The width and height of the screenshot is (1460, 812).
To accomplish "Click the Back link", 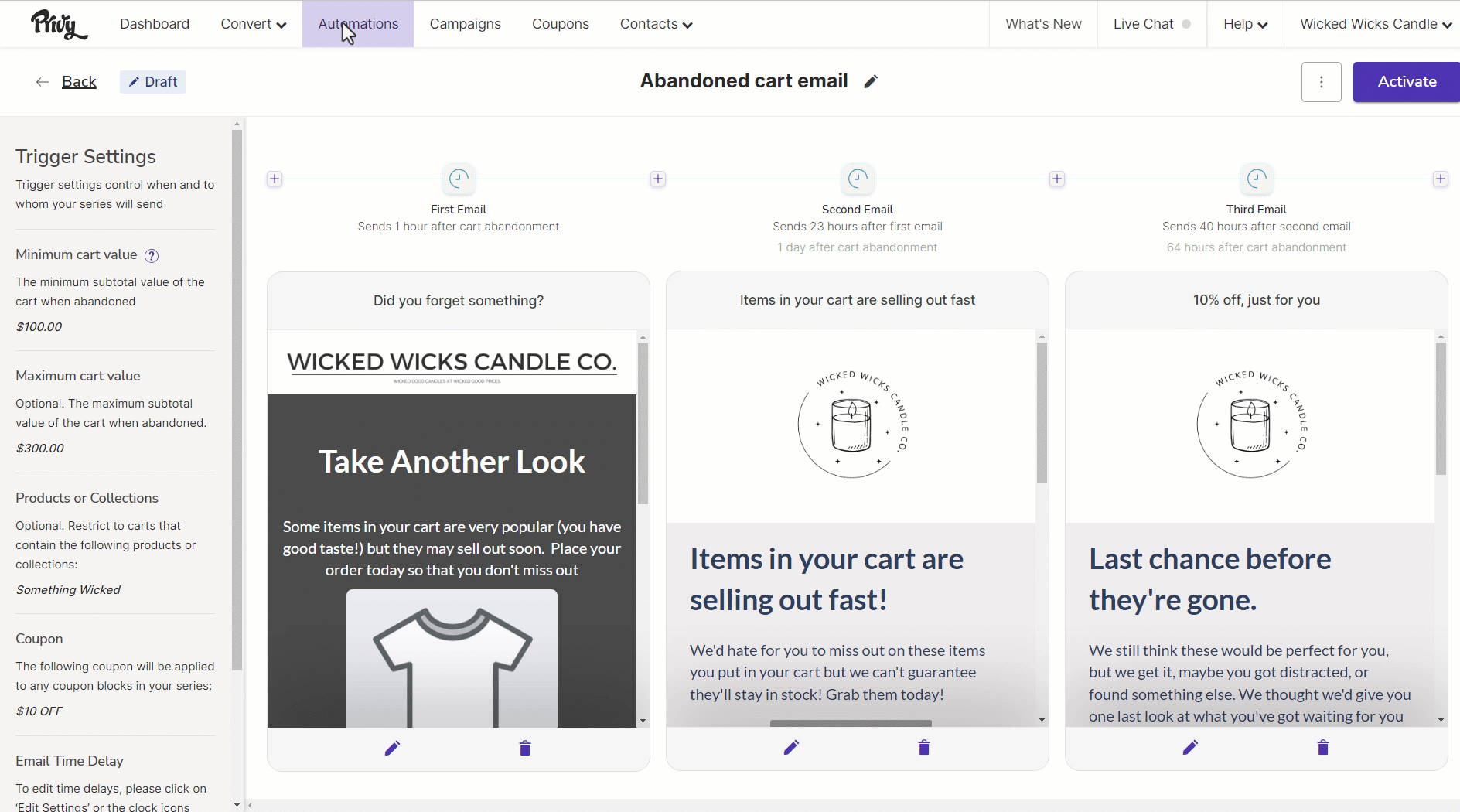I will pyautogui.click(x=79, y=81).
